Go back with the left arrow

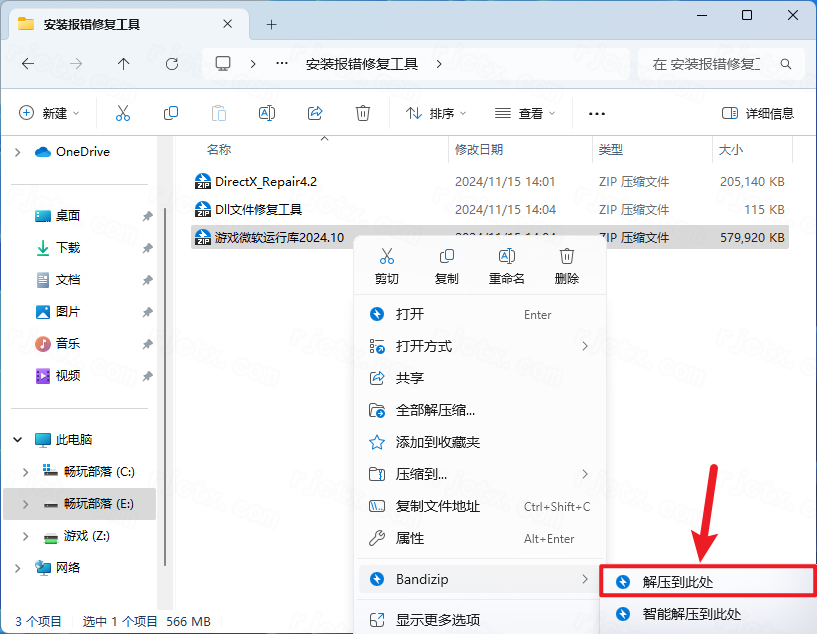[28, 64]
